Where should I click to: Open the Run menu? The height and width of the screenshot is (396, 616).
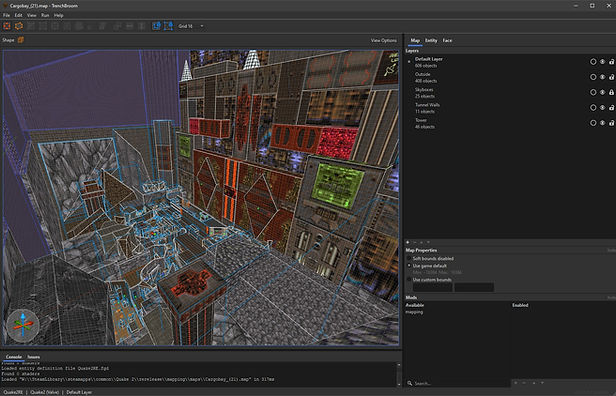[45, 15]
